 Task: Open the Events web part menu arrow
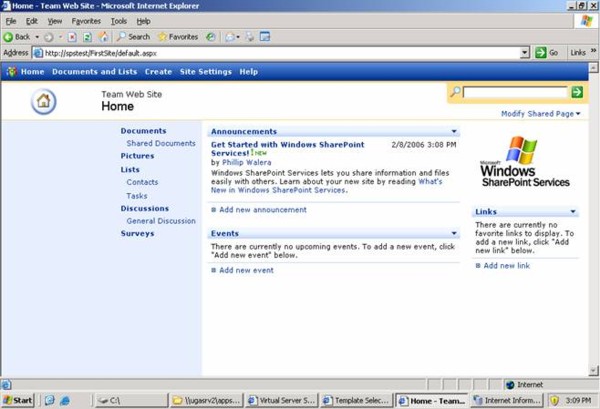click(x=454, y=233)
